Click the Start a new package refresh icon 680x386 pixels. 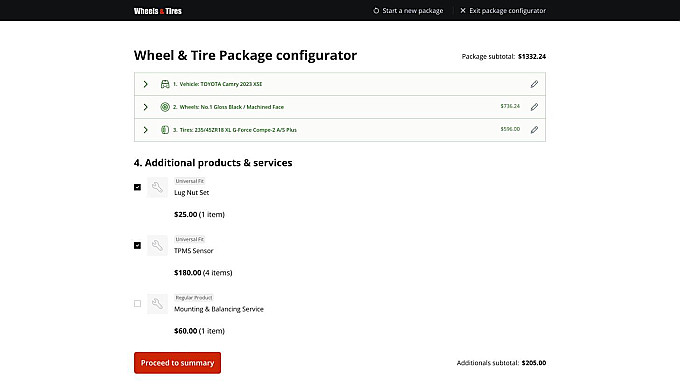point(376,10)
